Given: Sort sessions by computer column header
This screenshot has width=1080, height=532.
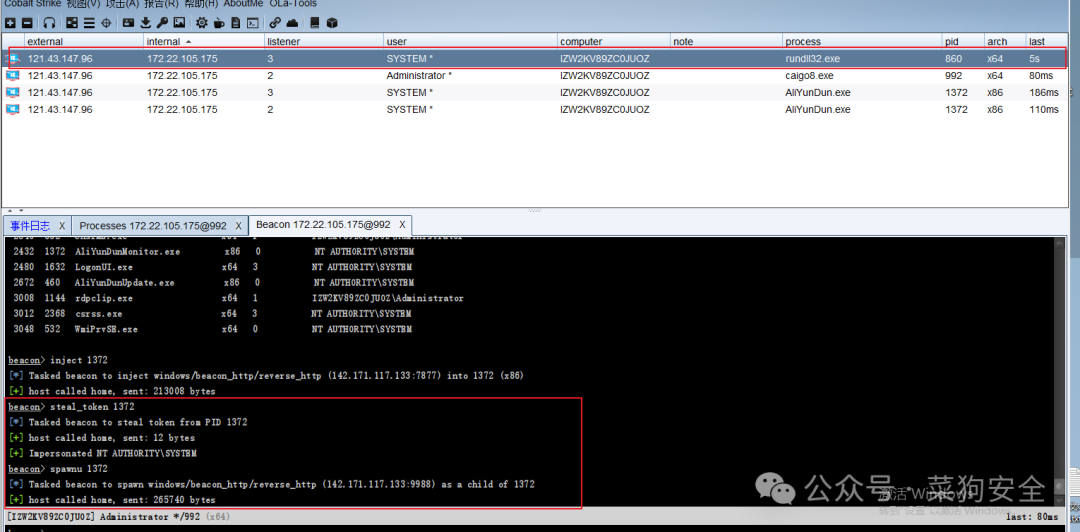Looking at the screenshot, I should [614, 41].
